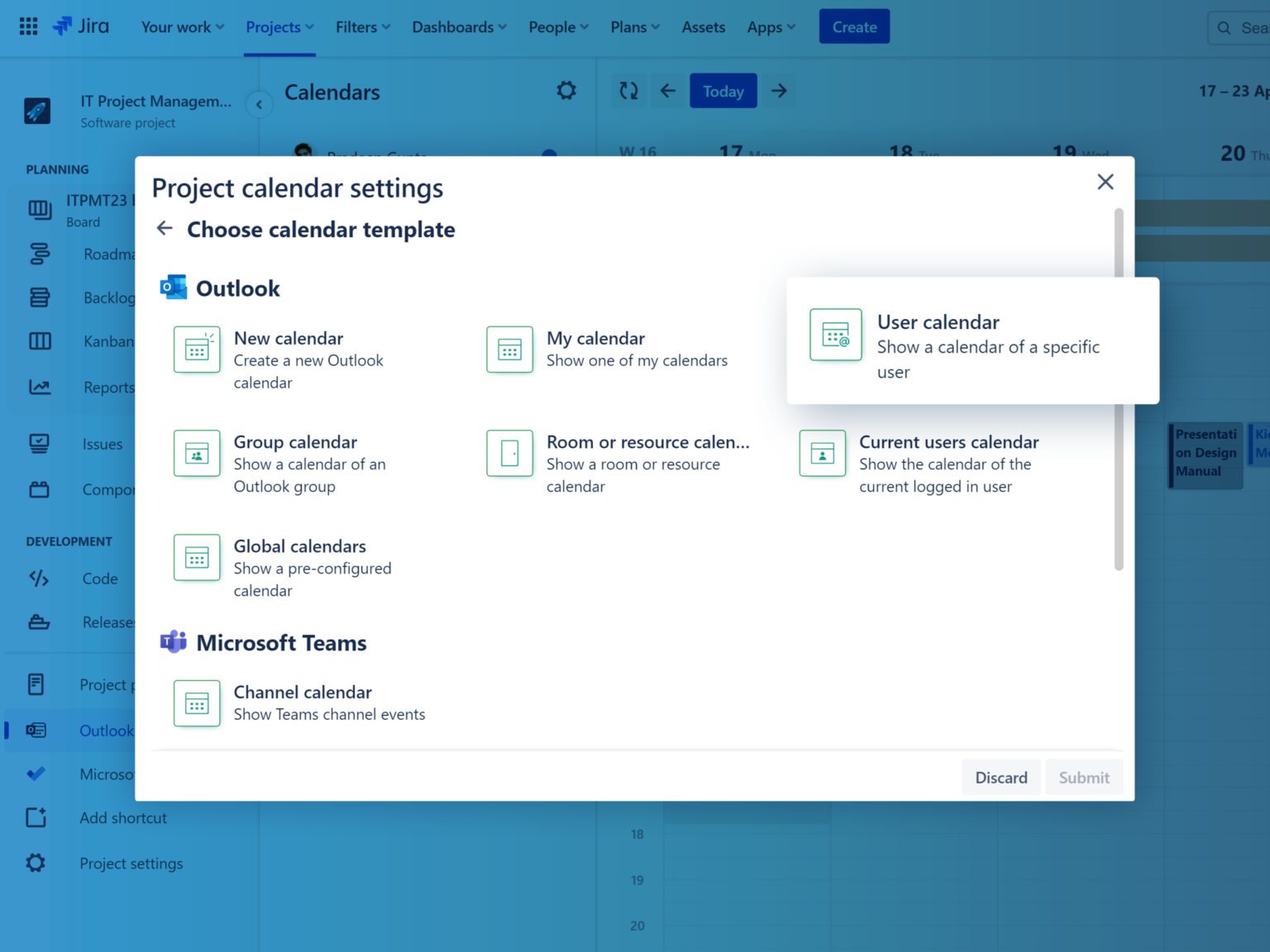Select the Channel calendar template icon
Viewport: 1270px width, 952px height.
pos(197,703)
